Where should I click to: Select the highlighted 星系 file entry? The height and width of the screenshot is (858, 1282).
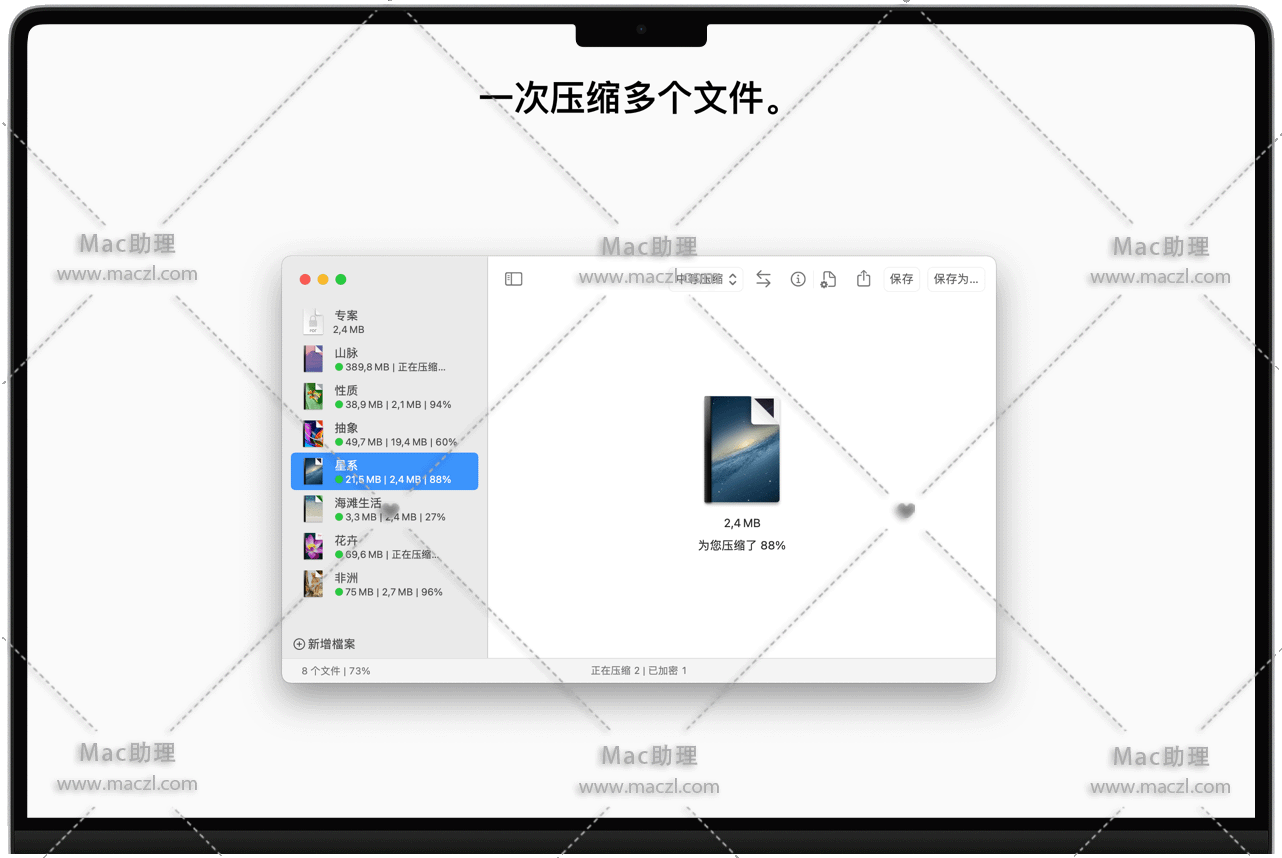pyautogui.click(x=384, y=472)
